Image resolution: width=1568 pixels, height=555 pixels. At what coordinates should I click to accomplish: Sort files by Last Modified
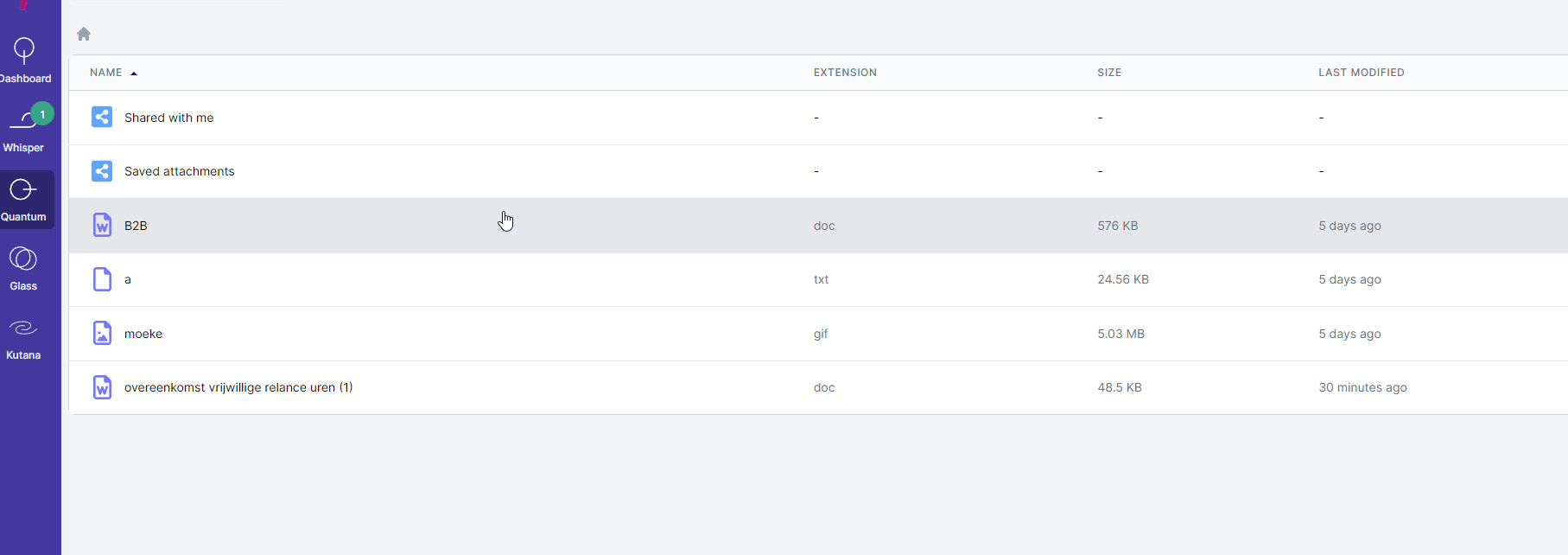point(1362,73)
